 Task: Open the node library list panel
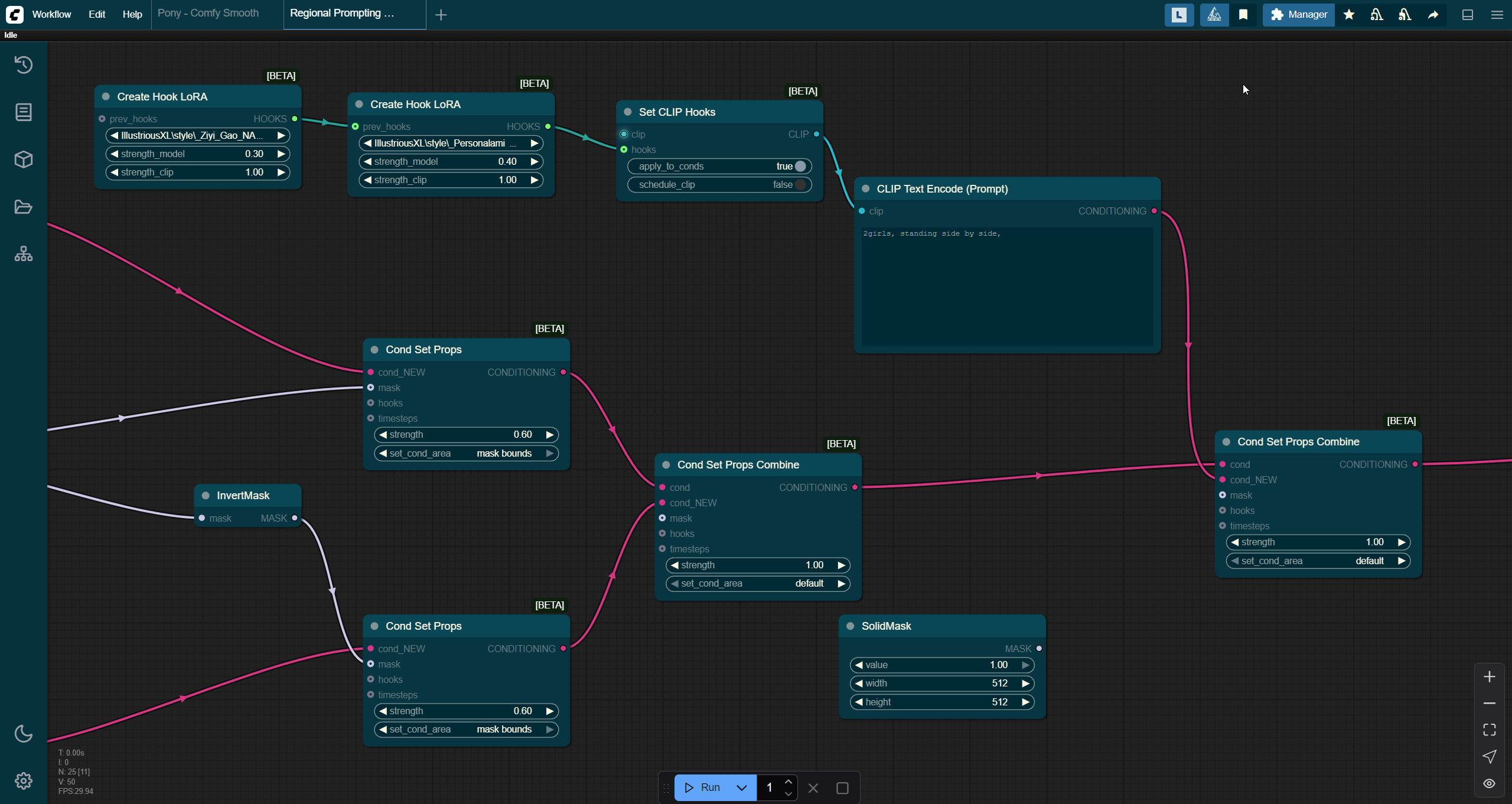(x=24, y=112)
